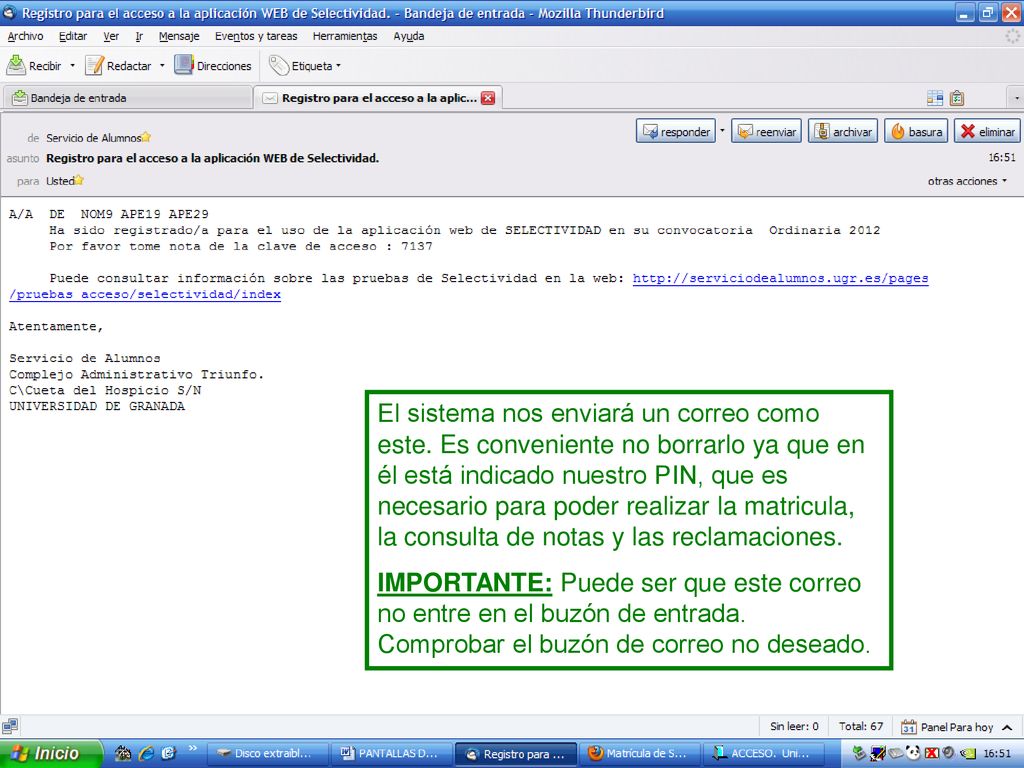This screenshot has width=1024, height=768.
Task: Open the Archivo menu
Action: (x=25, y=37)
